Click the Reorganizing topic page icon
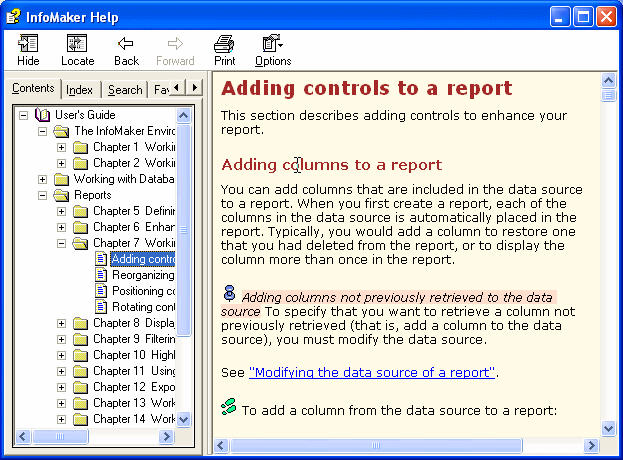This screenshot has width=623, height=460. [101, 275]
